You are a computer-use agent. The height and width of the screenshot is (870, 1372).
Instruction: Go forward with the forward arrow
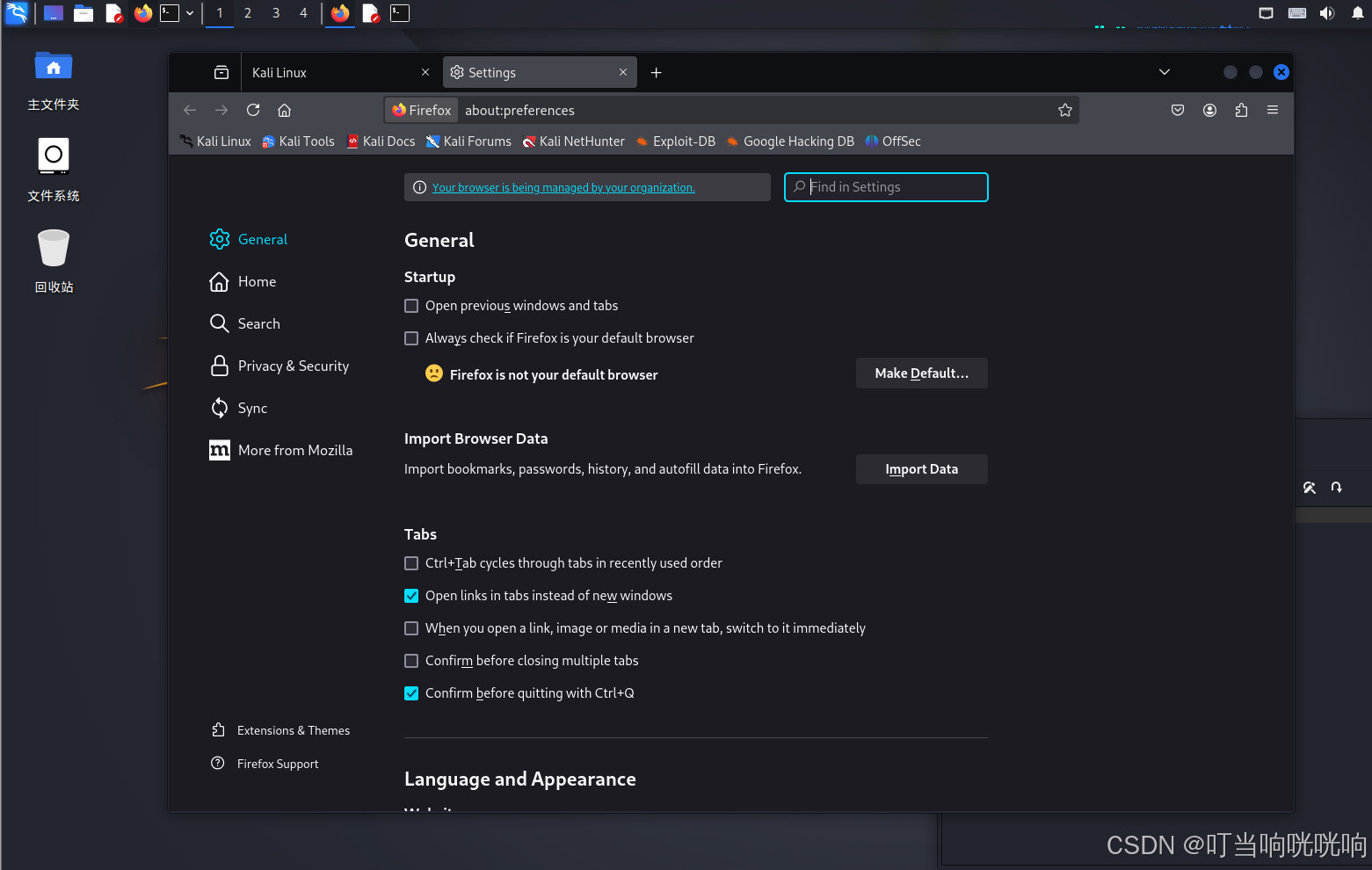point(221,110)
